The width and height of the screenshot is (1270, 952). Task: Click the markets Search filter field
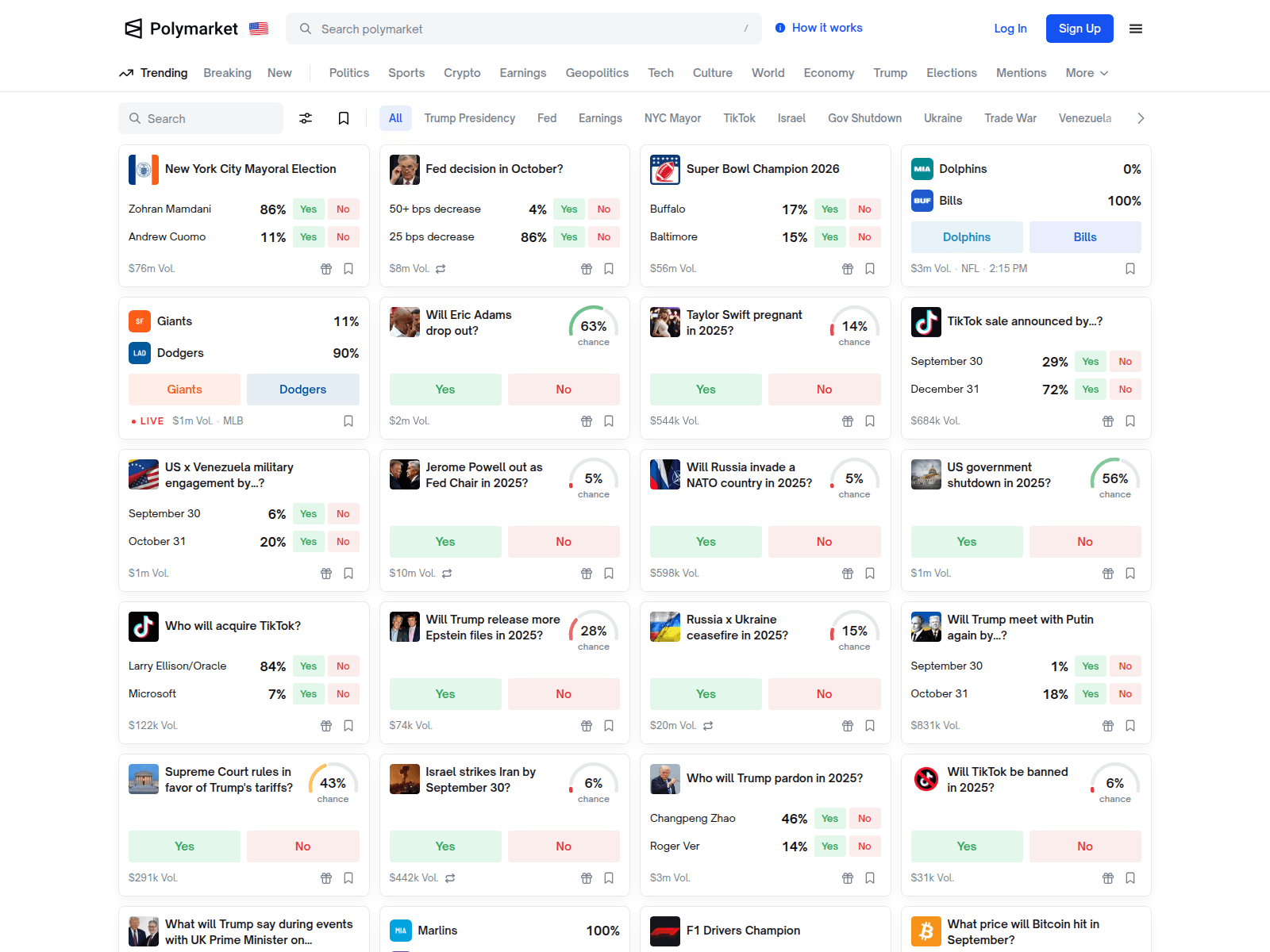(201, 118)
